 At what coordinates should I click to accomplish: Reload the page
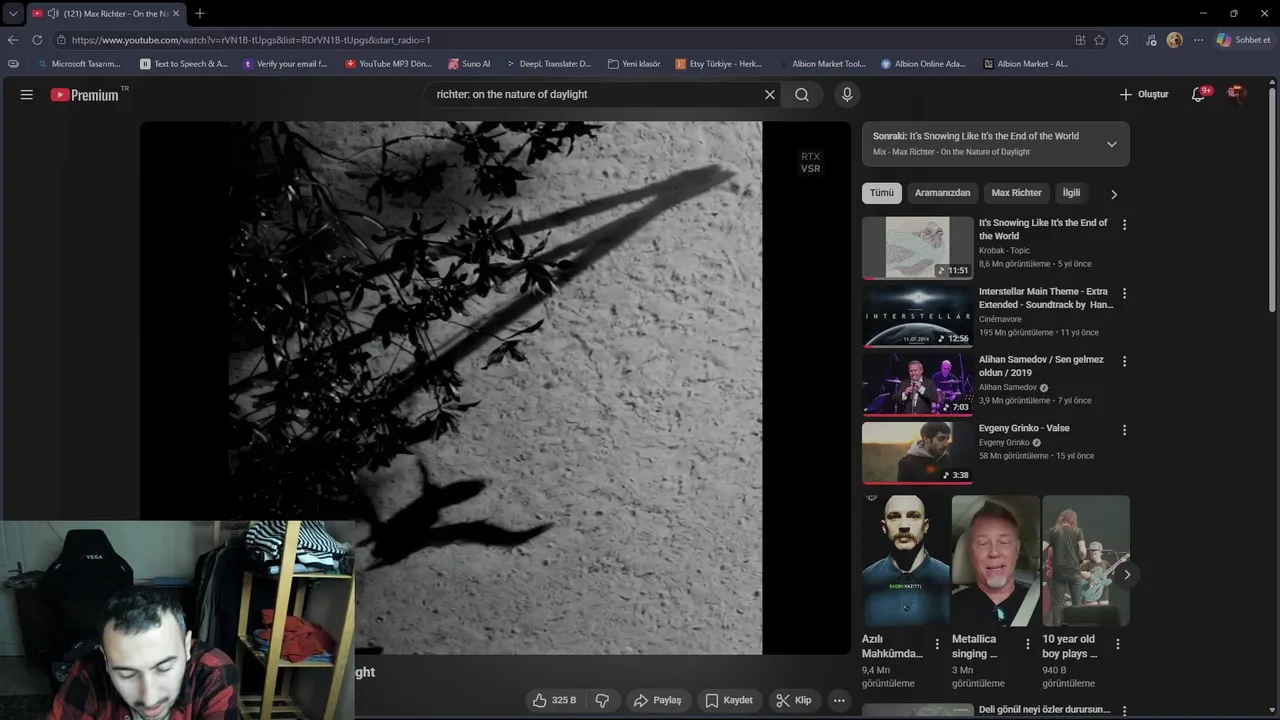click(x=37, y=40)
